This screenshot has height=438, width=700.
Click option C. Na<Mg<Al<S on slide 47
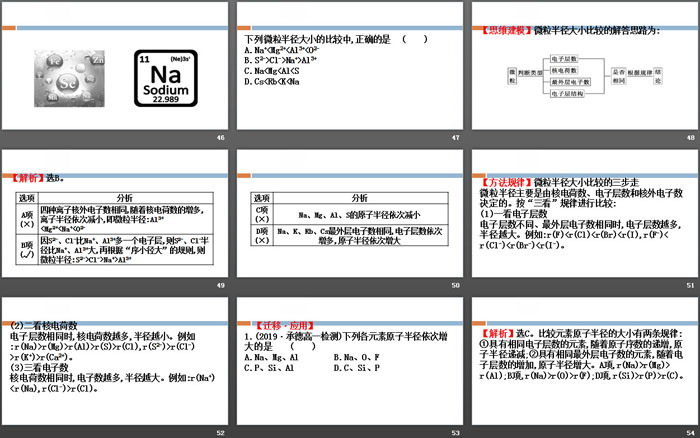[x=271, y=71]
